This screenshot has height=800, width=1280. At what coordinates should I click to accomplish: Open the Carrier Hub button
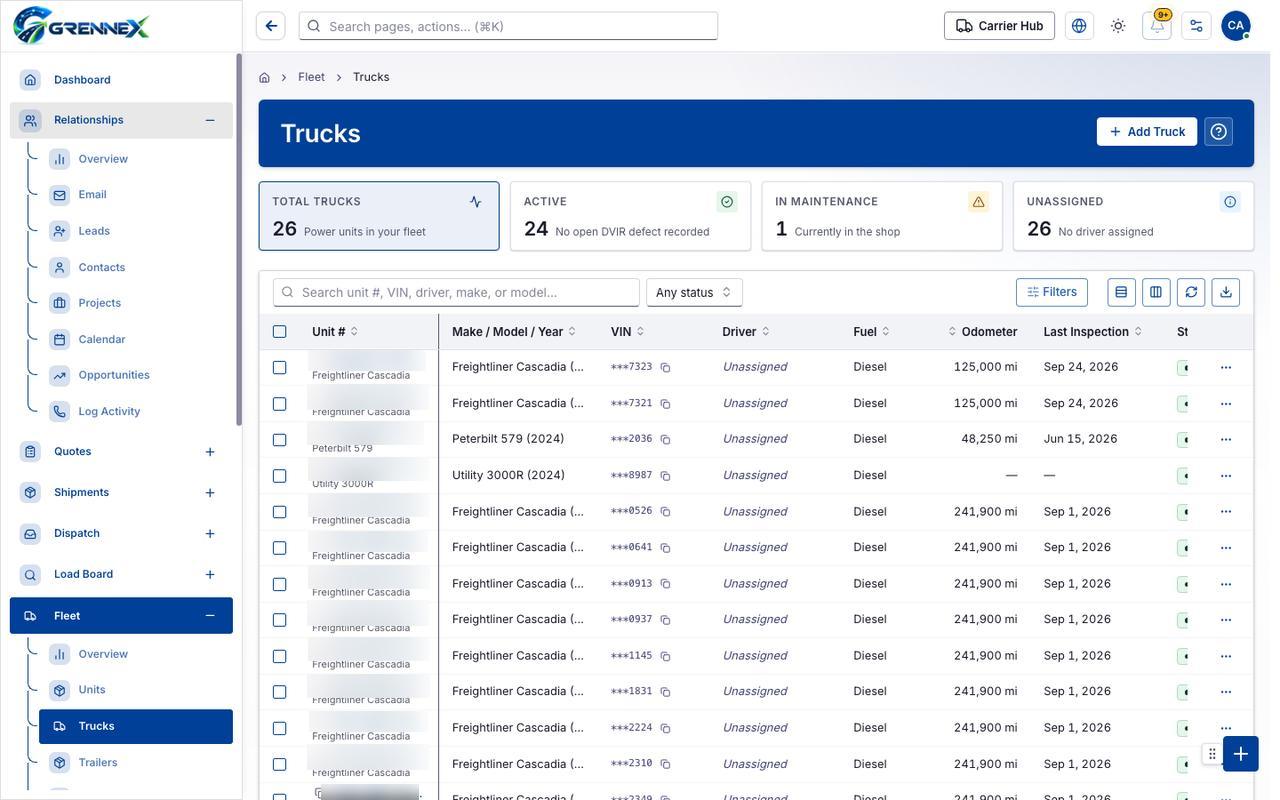(x=999, y=26)
